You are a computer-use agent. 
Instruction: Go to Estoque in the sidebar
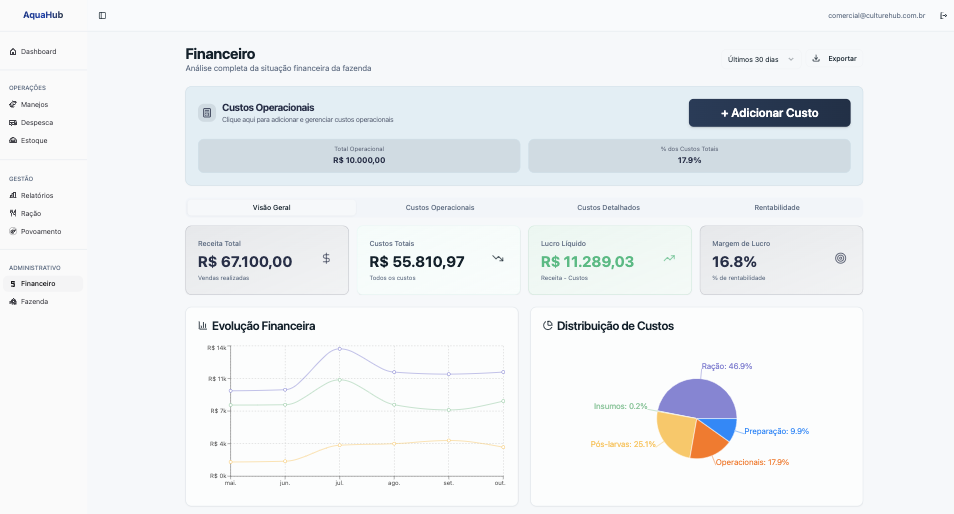point(34,140)
